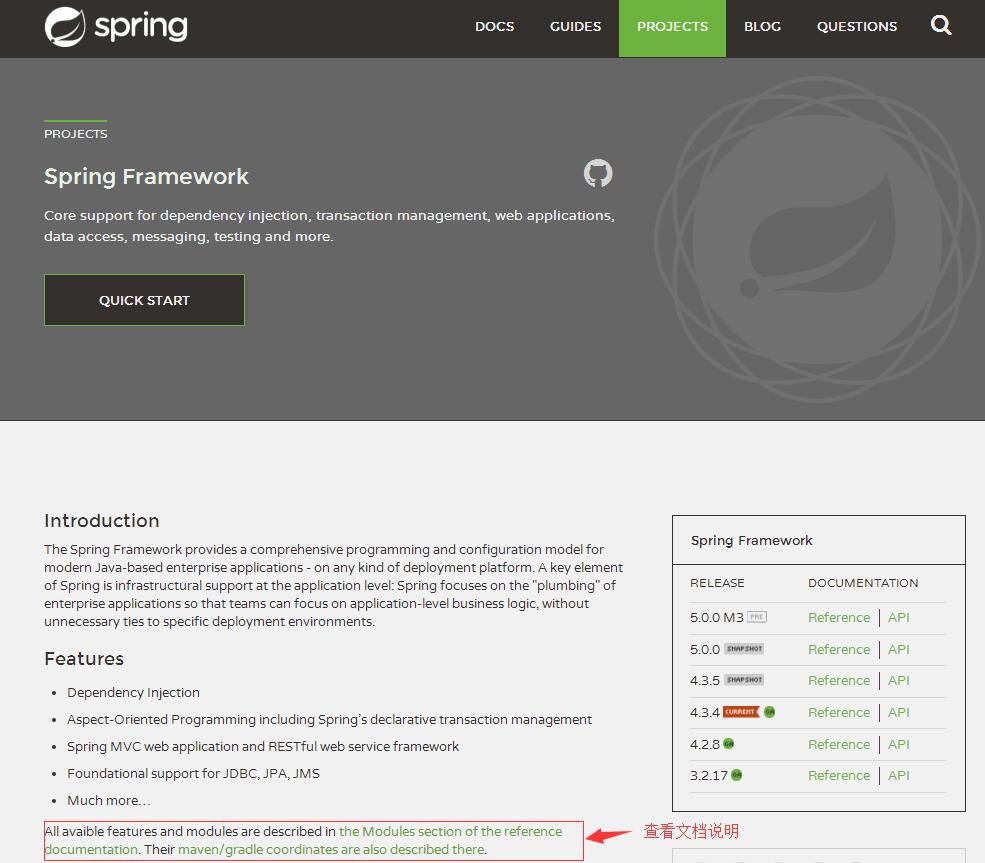Click the 5.0.0 M3 version label
985x863 pixels.
pyautogui.click(x=717, y=617)
